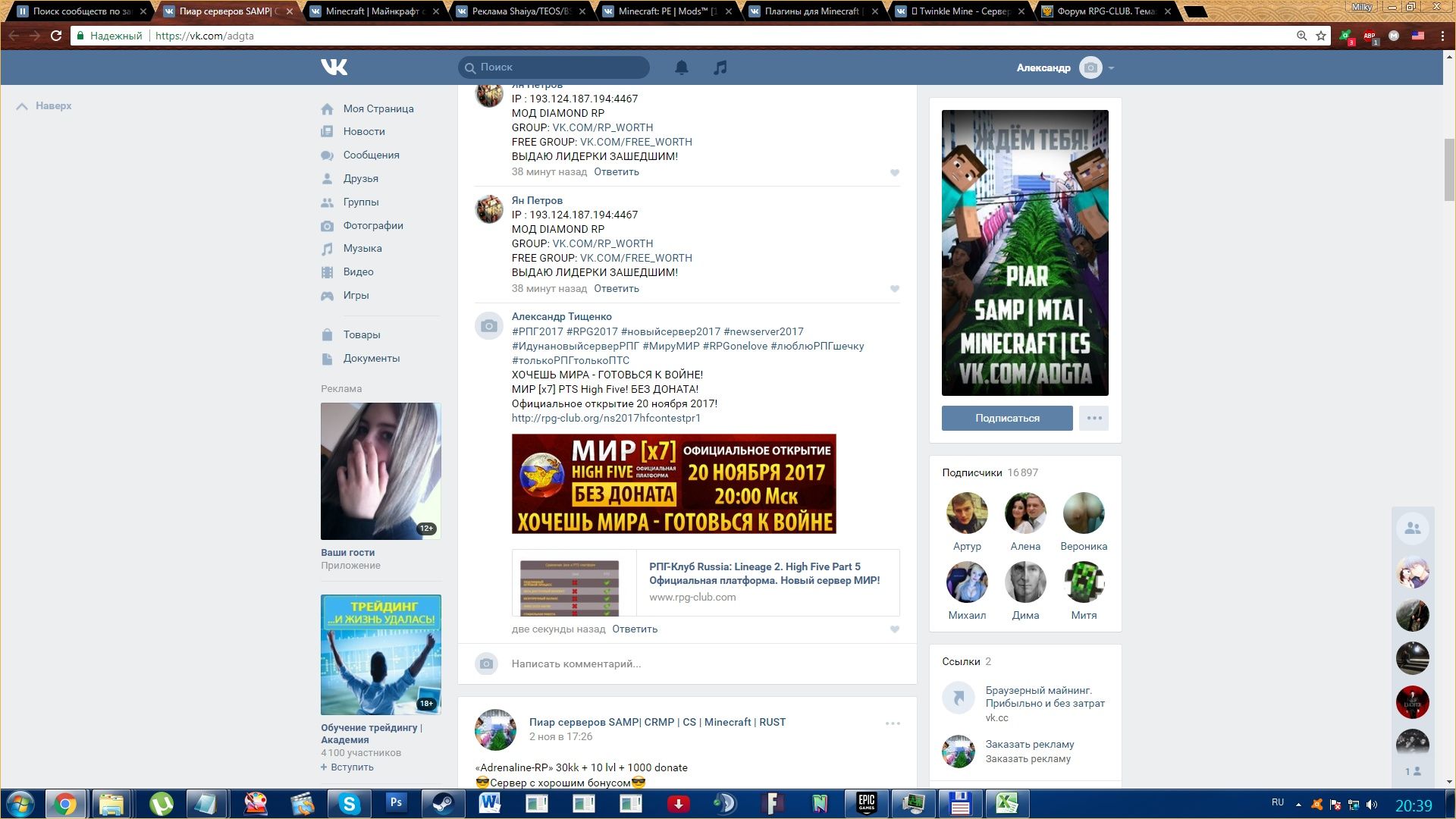The height and width of the screenshot is (819, 1456).
Task: Open Браузерный майнинг link
Action: tap(1045, 697)
